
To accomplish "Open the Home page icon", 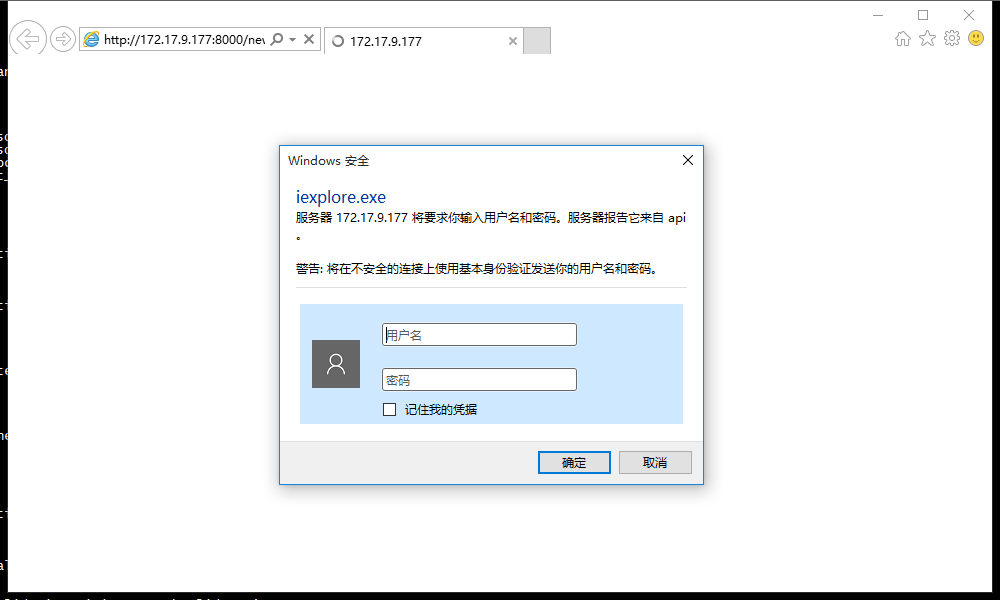I will pyautogui.click(x=902, y=38).
